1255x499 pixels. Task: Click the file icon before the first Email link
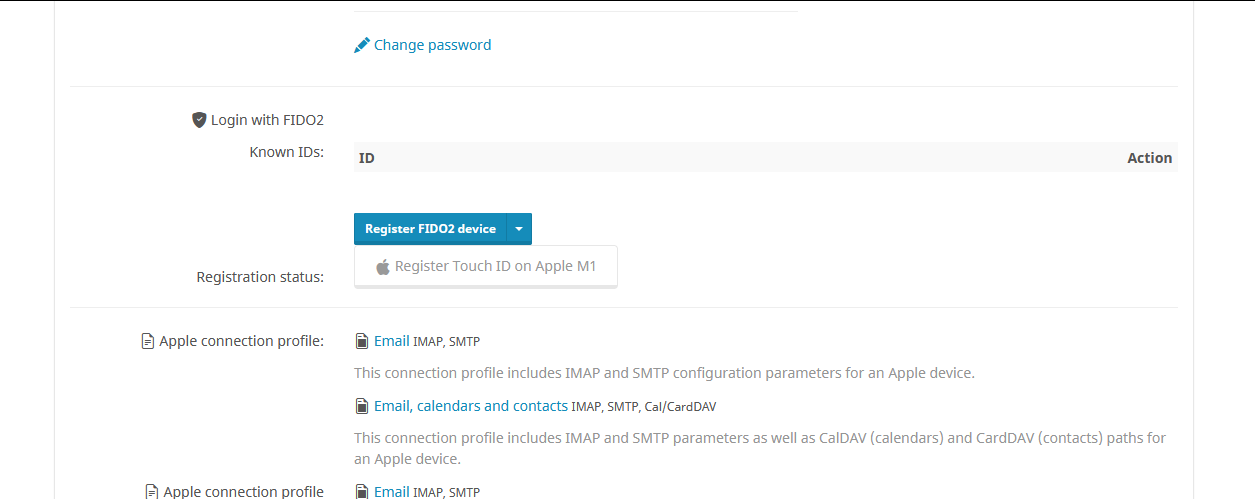(362, 342)
